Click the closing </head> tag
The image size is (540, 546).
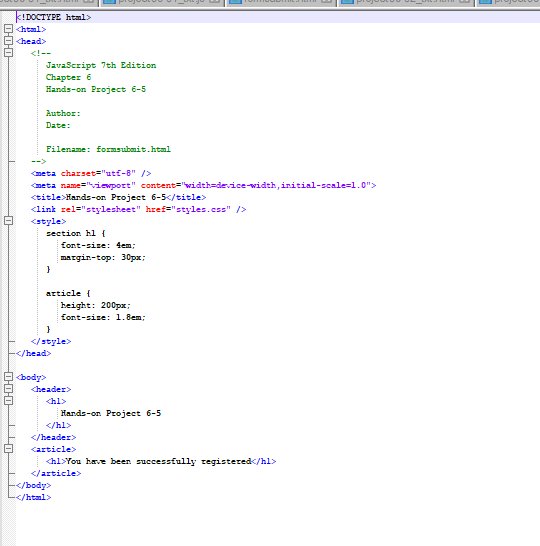(x=33, y=353)
